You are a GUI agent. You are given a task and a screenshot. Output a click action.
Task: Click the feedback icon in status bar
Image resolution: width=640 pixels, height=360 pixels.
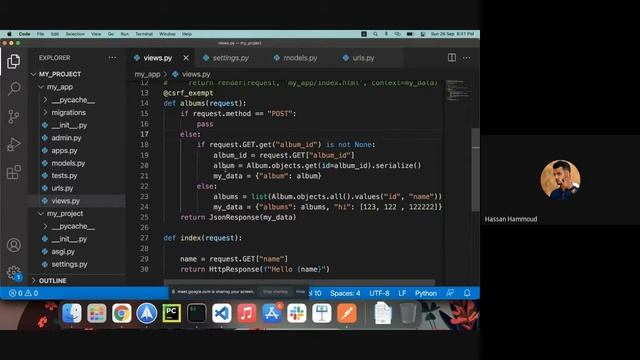[x=450, y=293]
